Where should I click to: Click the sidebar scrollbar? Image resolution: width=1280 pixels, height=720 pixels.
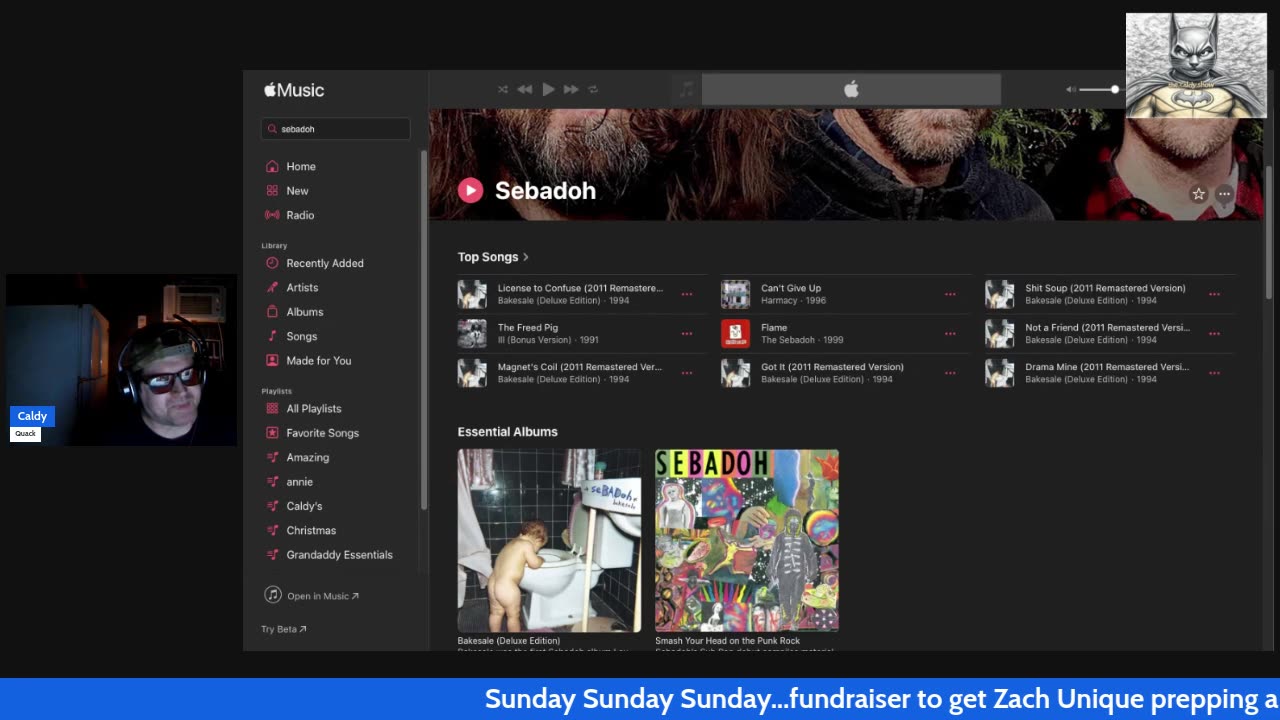[x=424, y=330]
